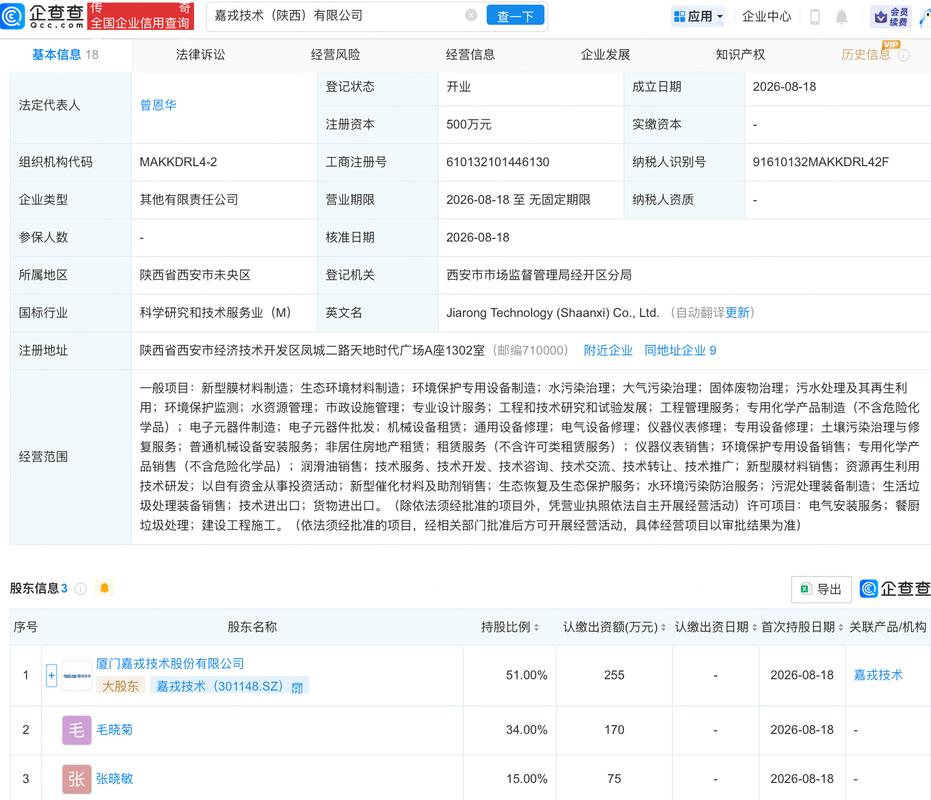This screenshot has height=800, width=931.
Task: Clear the search box with the X icon
Action: (x=471, y=15)
